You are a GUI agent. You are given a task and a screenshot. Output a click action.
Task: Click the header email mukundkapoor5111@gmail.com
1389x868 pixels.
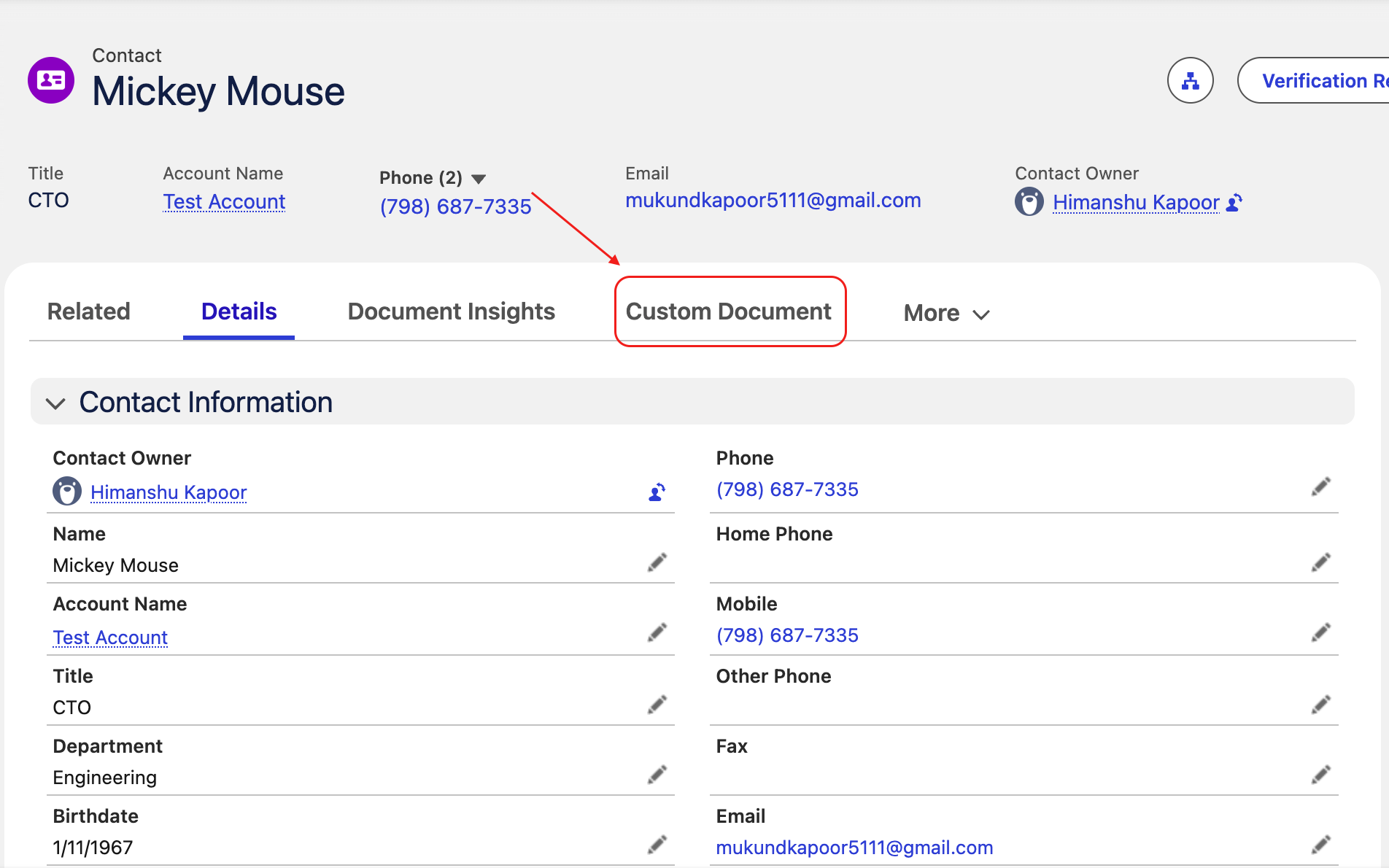pyautogui.click(x=773, y=201)
